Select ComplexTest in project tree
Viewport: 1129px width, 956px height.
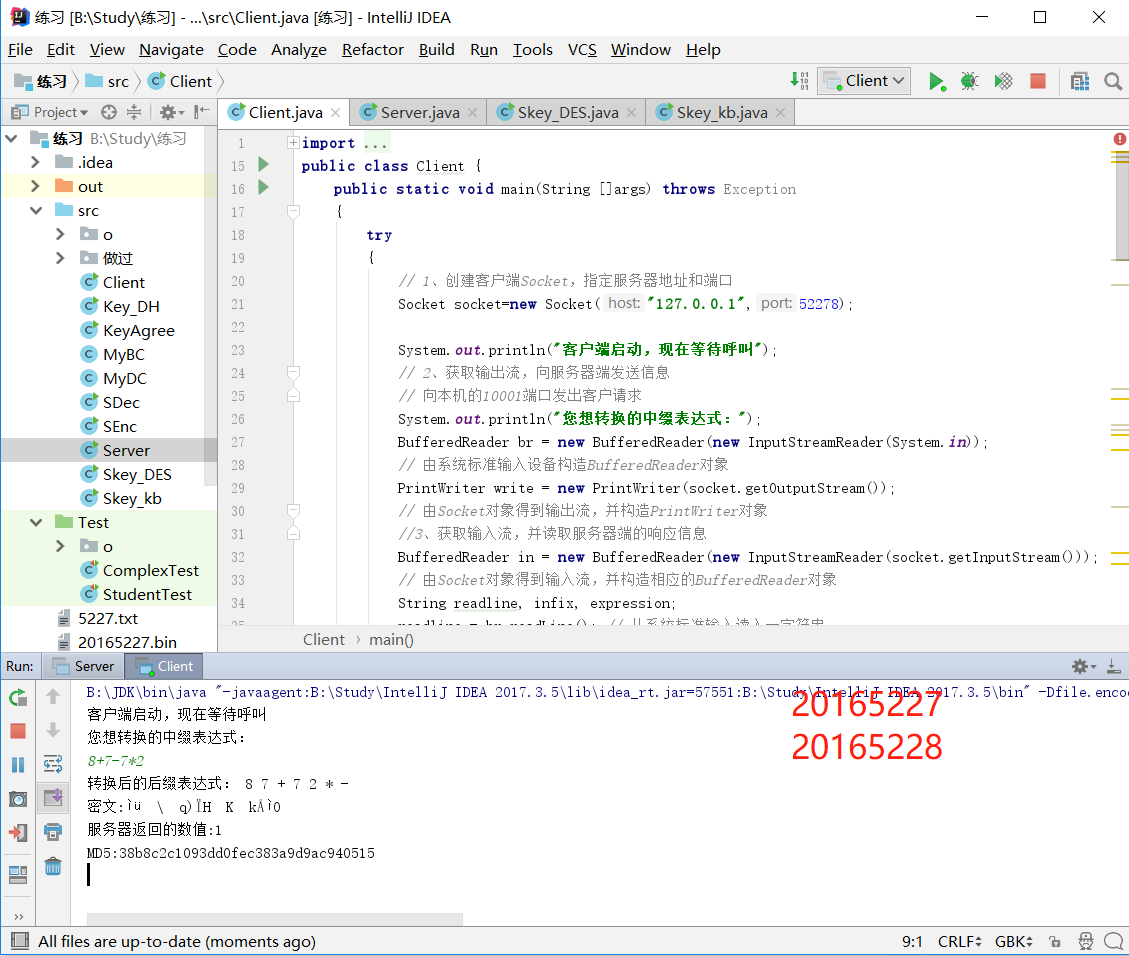(x=150, y=571)
